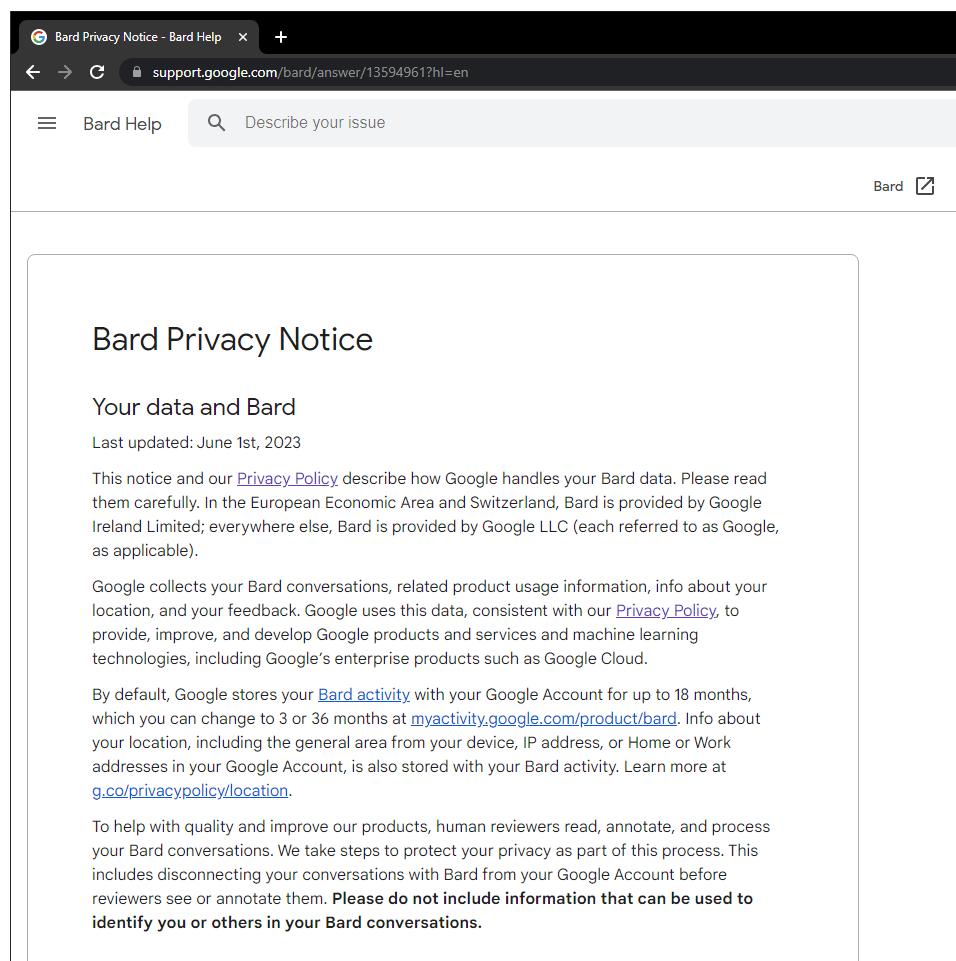Click the Bard Privacy Notice heading
The height and width of the screenshot is (961, 956).
232,340
